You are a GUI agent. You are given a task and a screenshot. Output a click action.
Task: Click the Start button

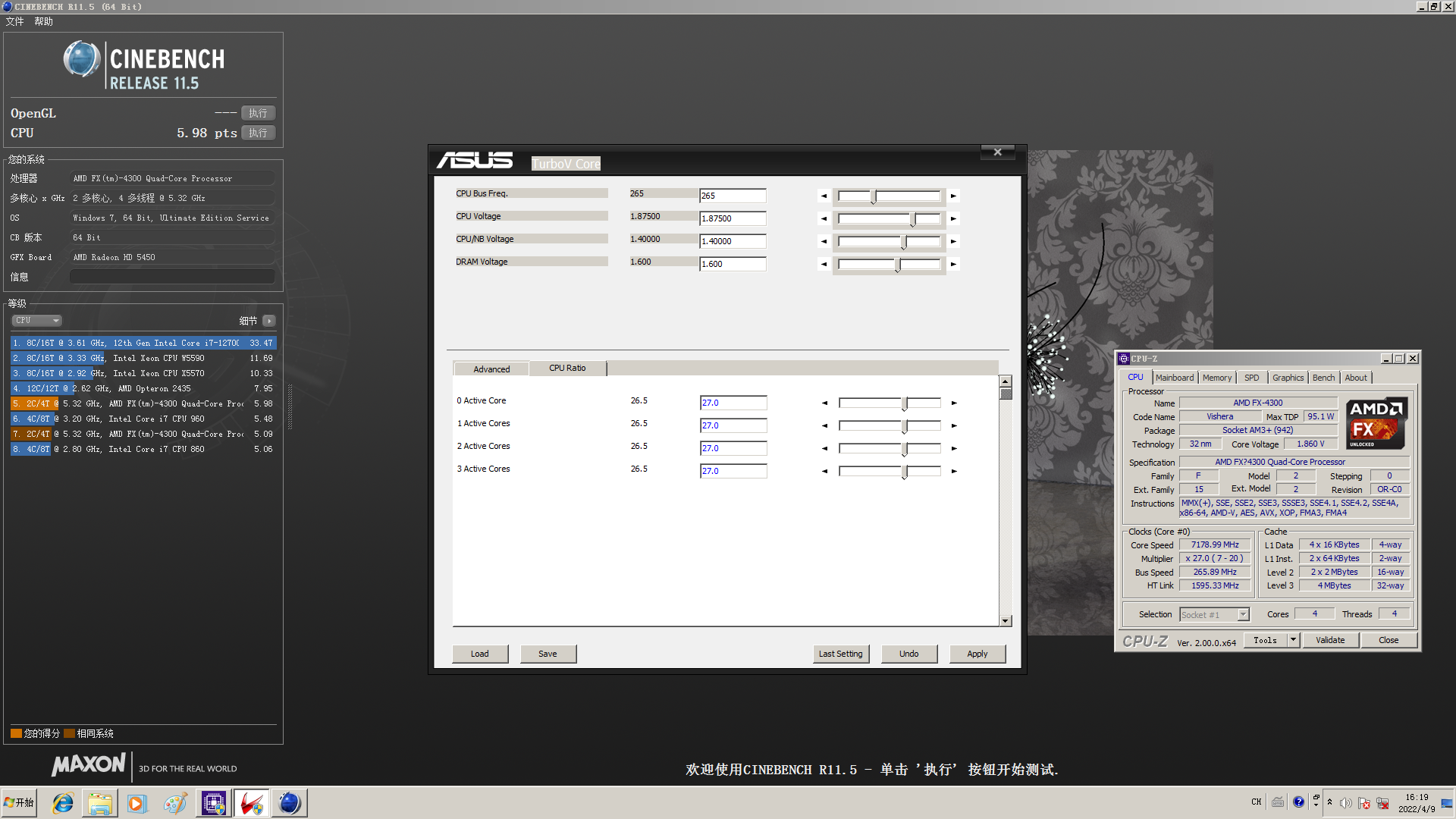(x=19, y=803)
